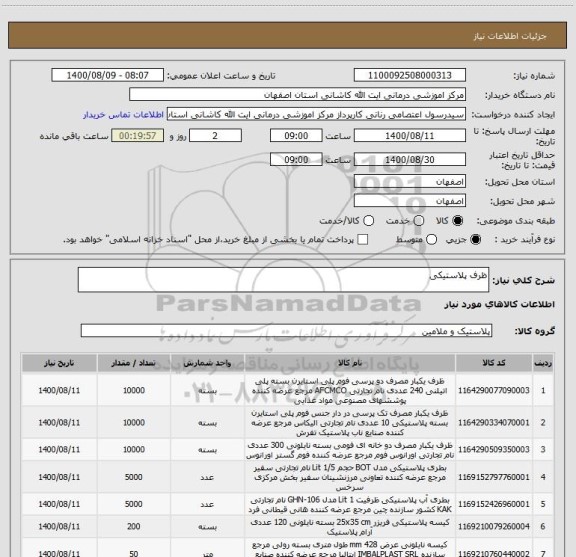This screenshot has height=557, width=576.
Task: Choose the متوسط purchase type radio
Action: coord(431,240)
